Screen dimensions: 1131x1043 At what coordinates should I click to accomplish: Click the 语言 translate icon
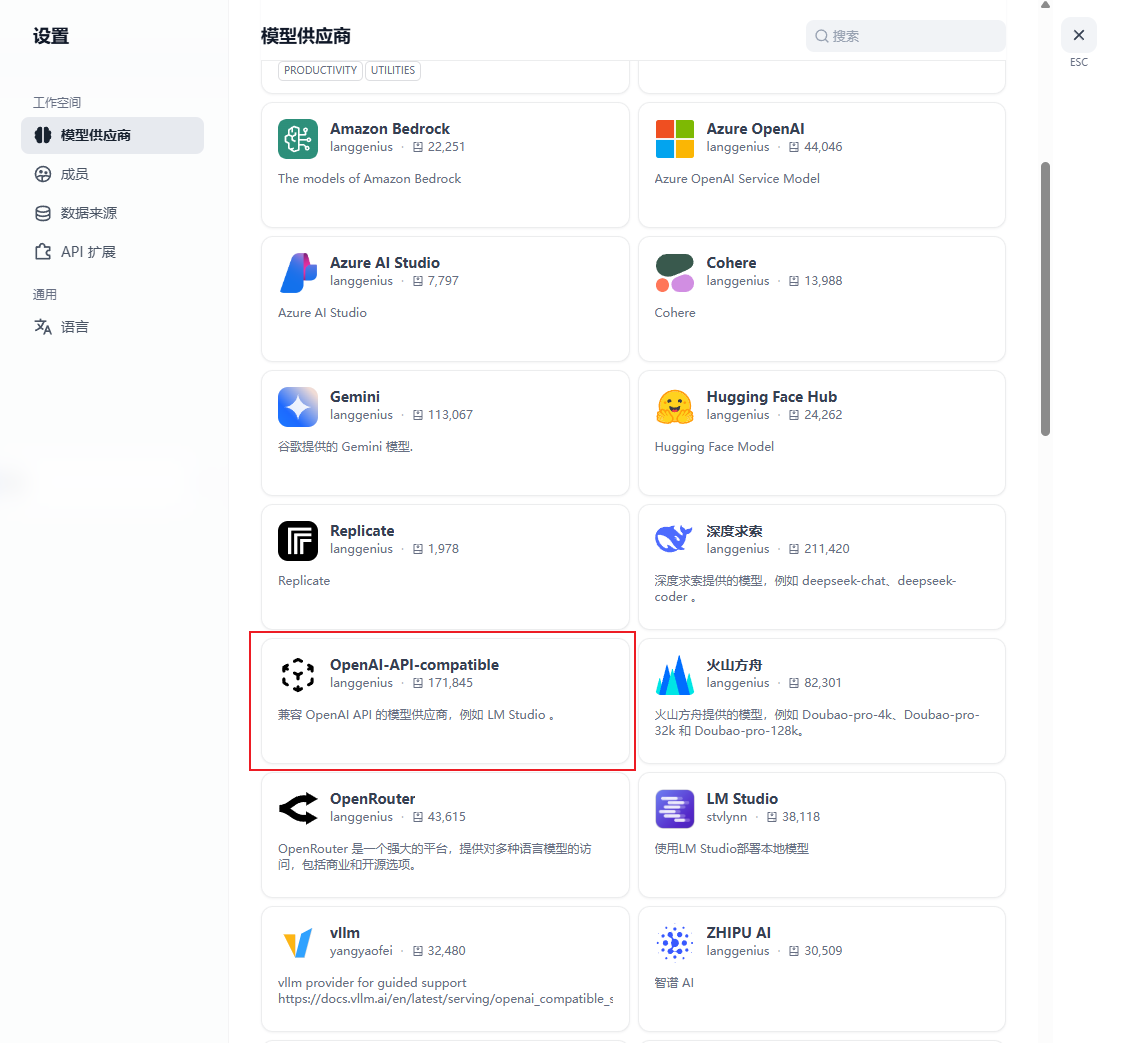pyautogui.click(x=43, y=327)
